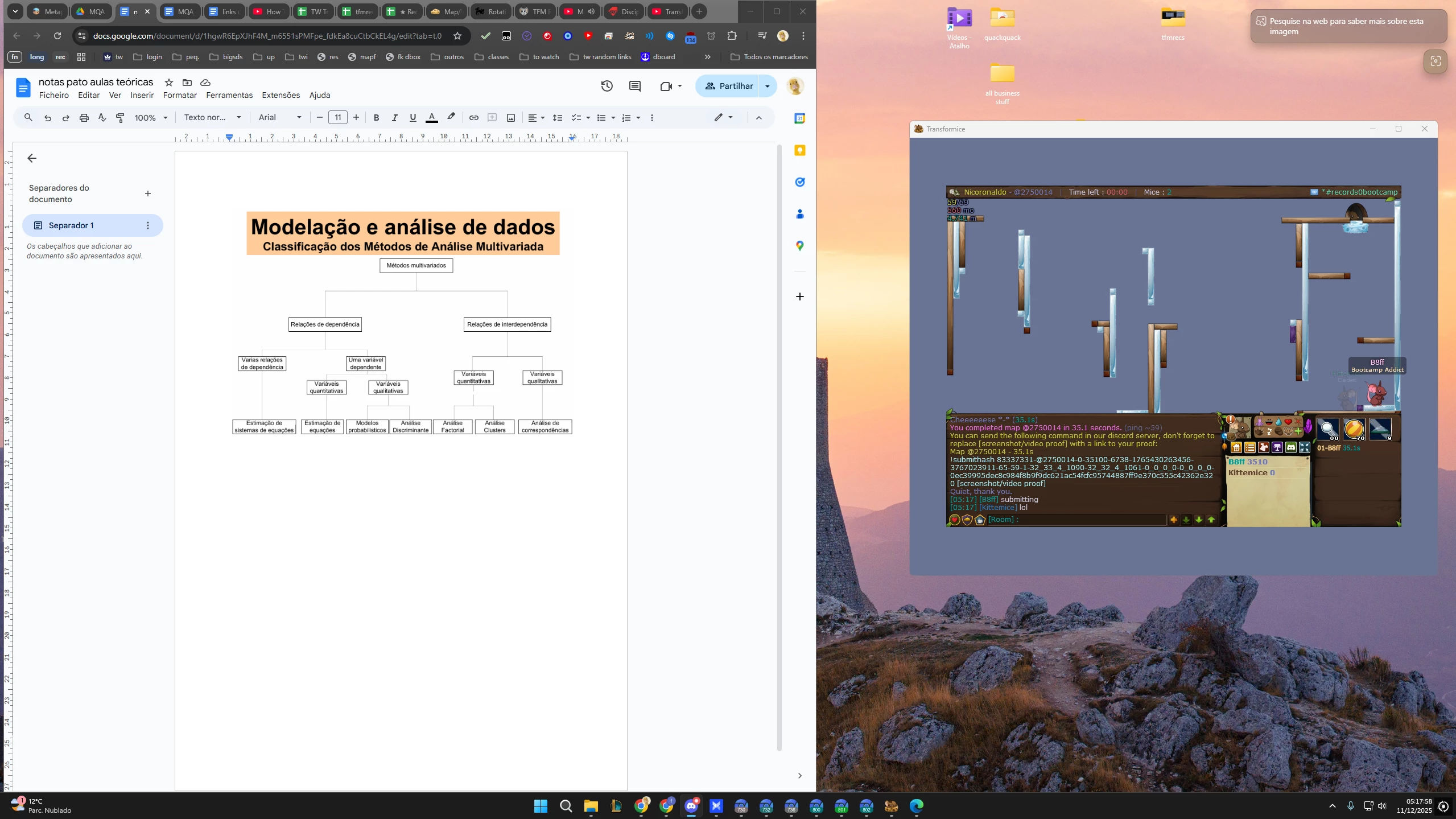Redo the last undone edit
1456x819 pixels.
(65, 118)
